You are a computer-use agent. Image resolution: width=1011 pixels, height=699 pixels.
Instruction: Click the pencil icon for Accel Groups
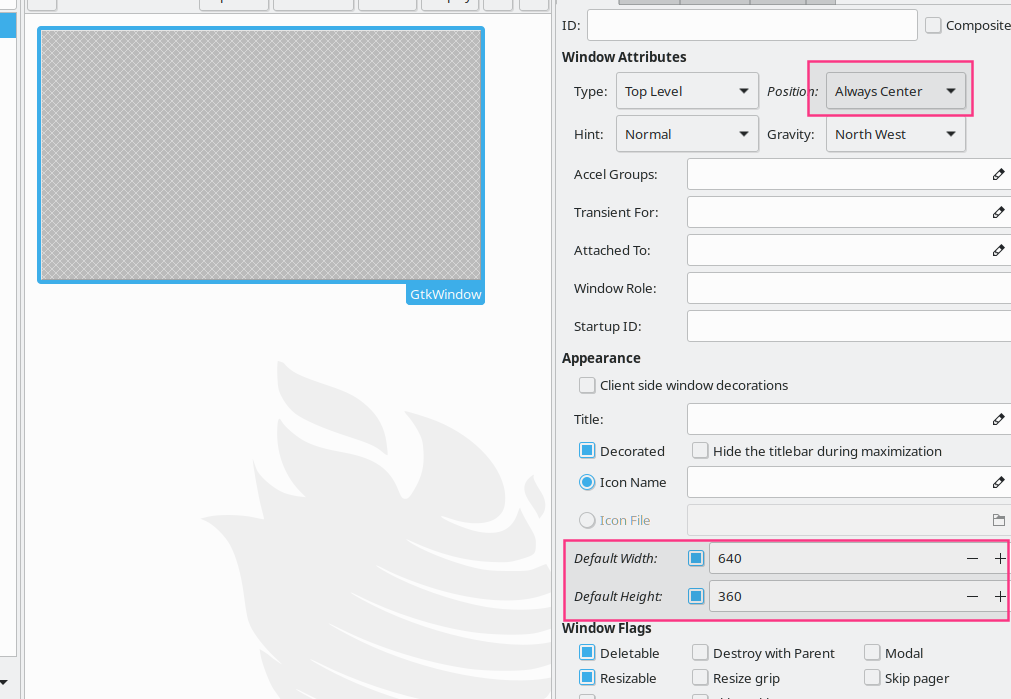(x=998, y=174)
